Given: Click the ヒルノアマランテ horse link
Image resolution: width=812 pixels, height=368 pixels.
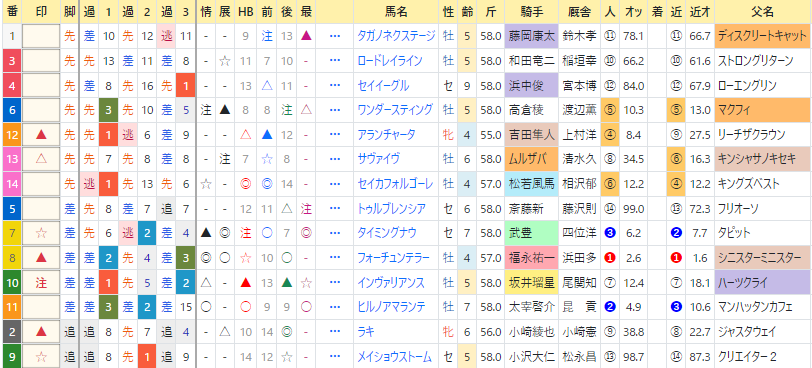Looking at the screenshot, I should pos(392,306).
